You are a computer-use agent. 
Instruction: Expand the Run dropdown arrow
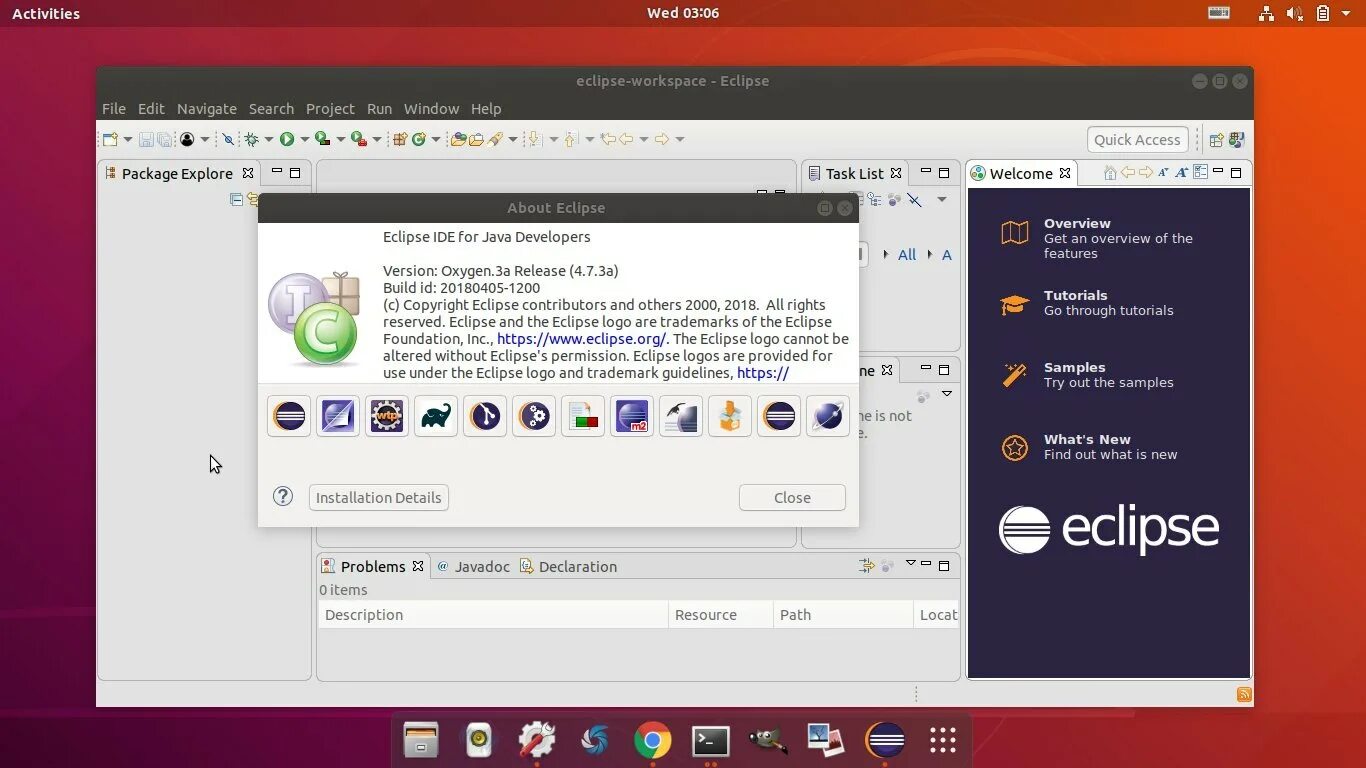tap(304, 139)
